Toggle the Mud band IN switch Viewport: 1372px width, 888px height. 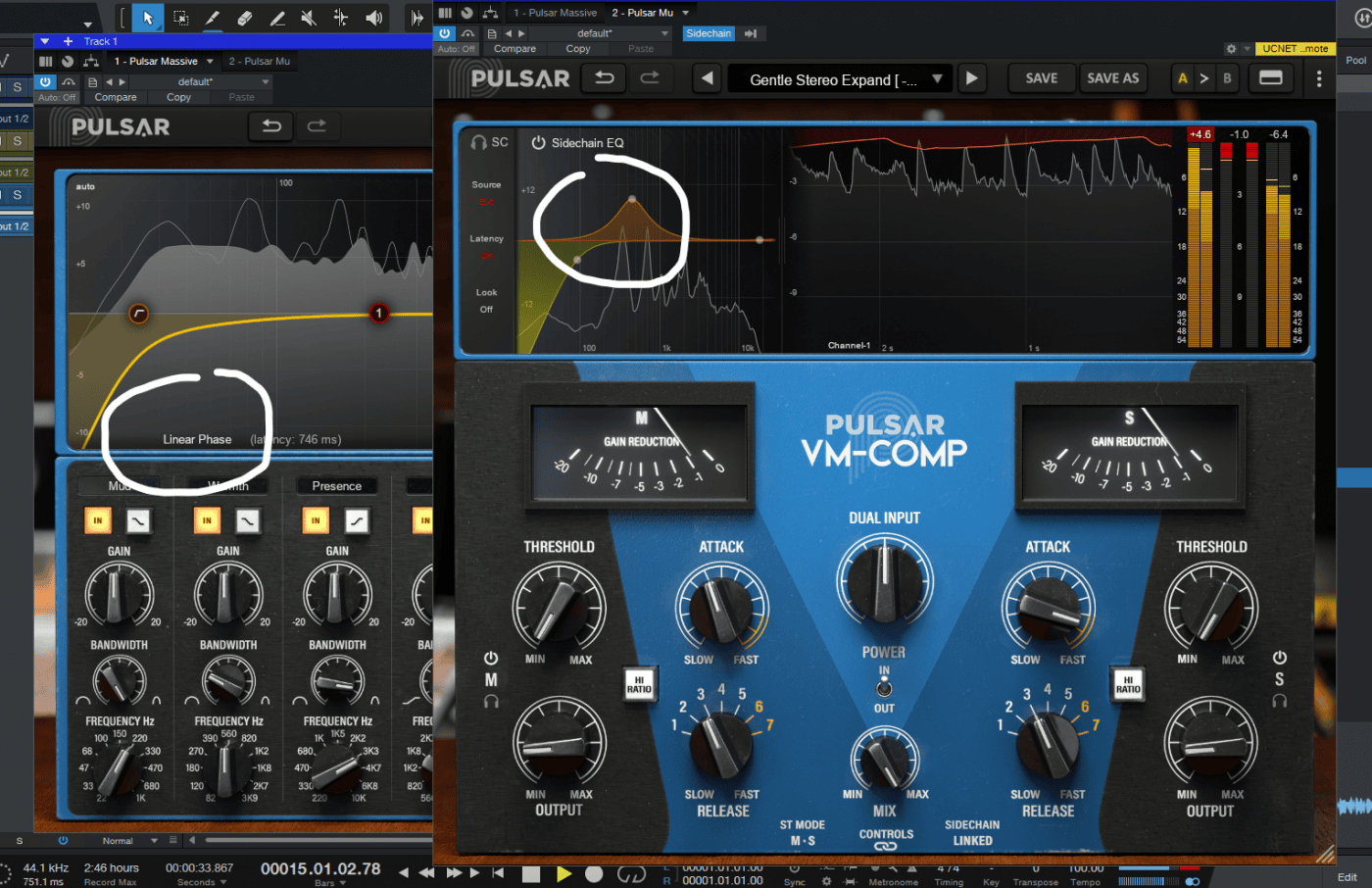click(98, 520)
